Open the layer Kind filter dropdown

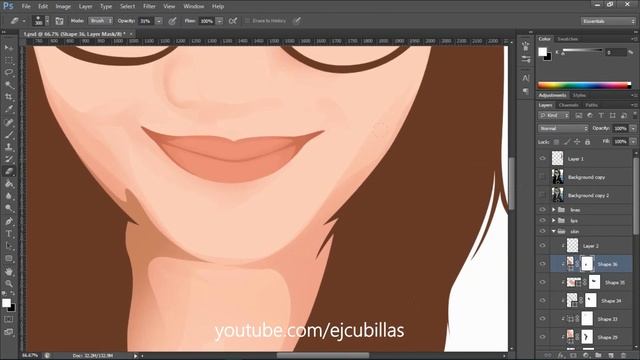[554, 116]
